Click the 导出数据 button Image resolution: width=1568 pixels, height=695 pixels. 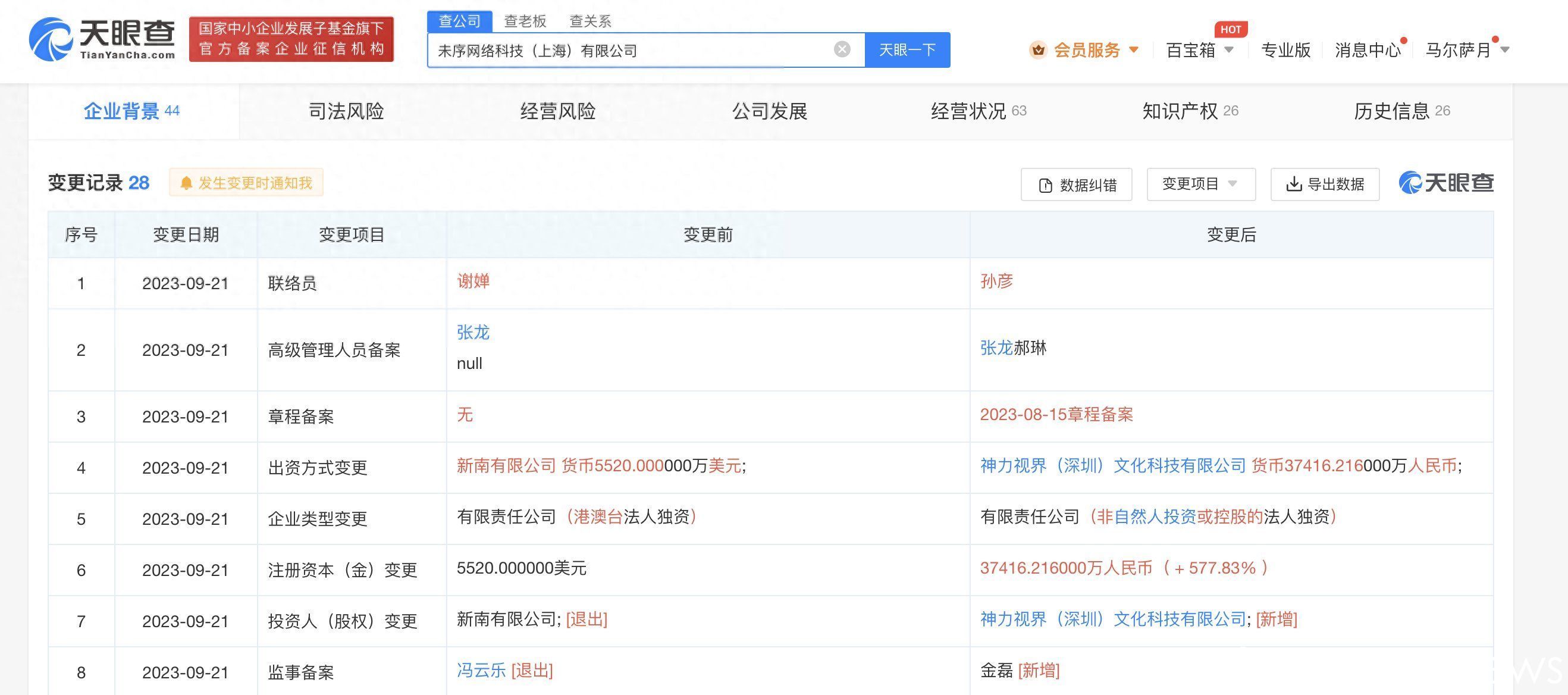point(1325,184)
